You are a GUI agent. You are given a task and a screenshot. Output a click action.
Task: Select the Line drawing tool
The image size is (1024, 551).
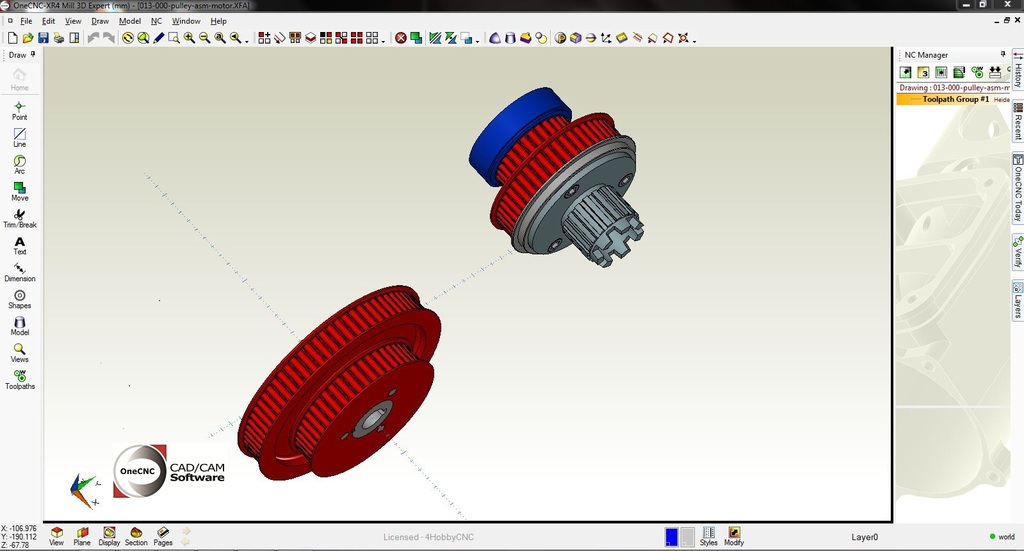[x=19, y=137]
